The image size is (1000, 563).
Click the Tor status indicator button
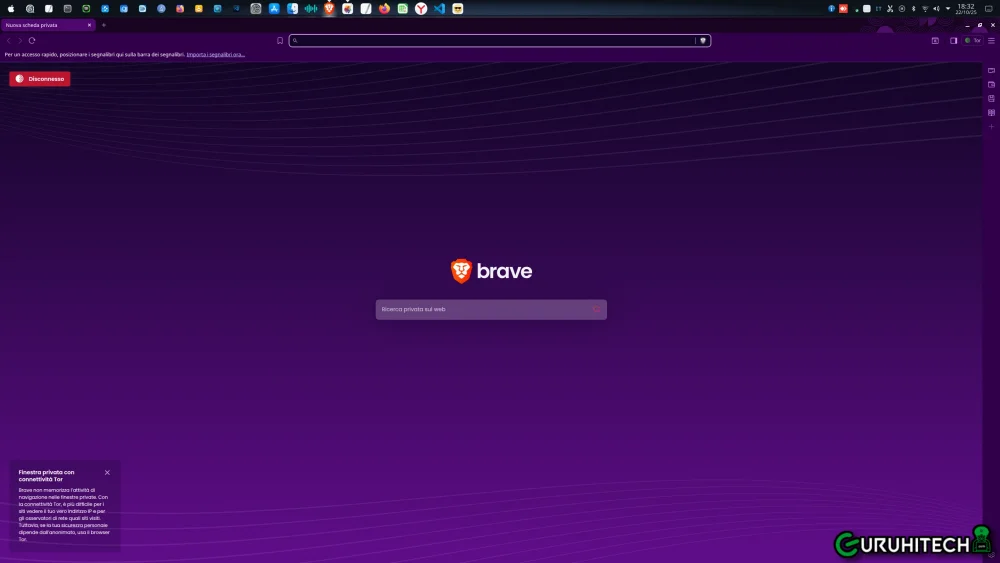tap(972, 41)
